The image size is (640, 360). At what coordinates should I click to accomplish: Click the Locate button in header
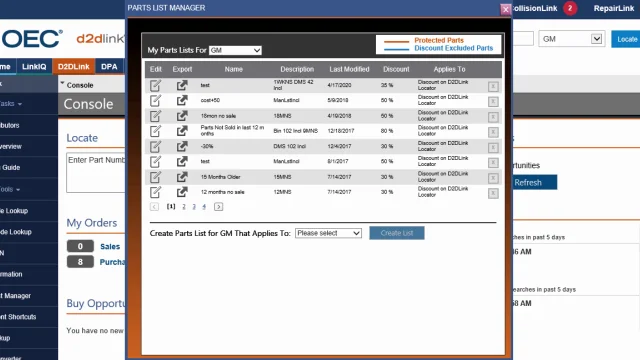click(626, 39)
